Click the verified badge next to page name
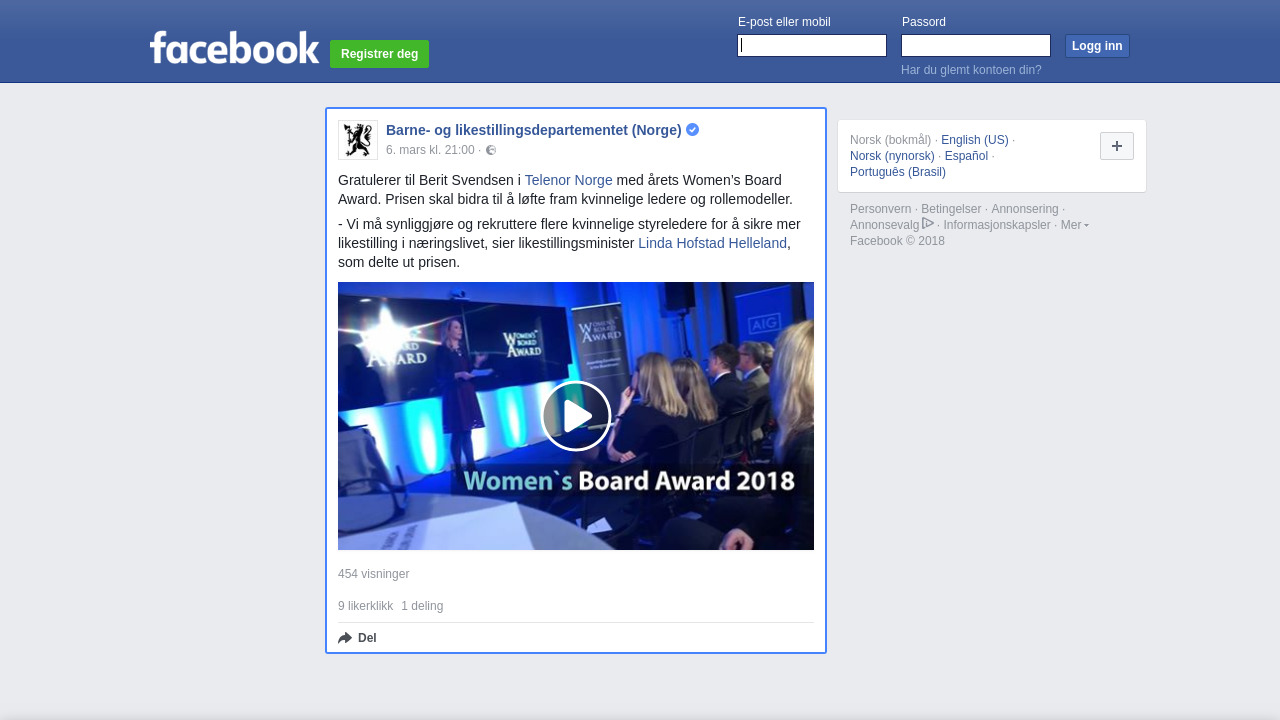The height and width of the screenshot is (720, 1280). (x=692, y=130)
